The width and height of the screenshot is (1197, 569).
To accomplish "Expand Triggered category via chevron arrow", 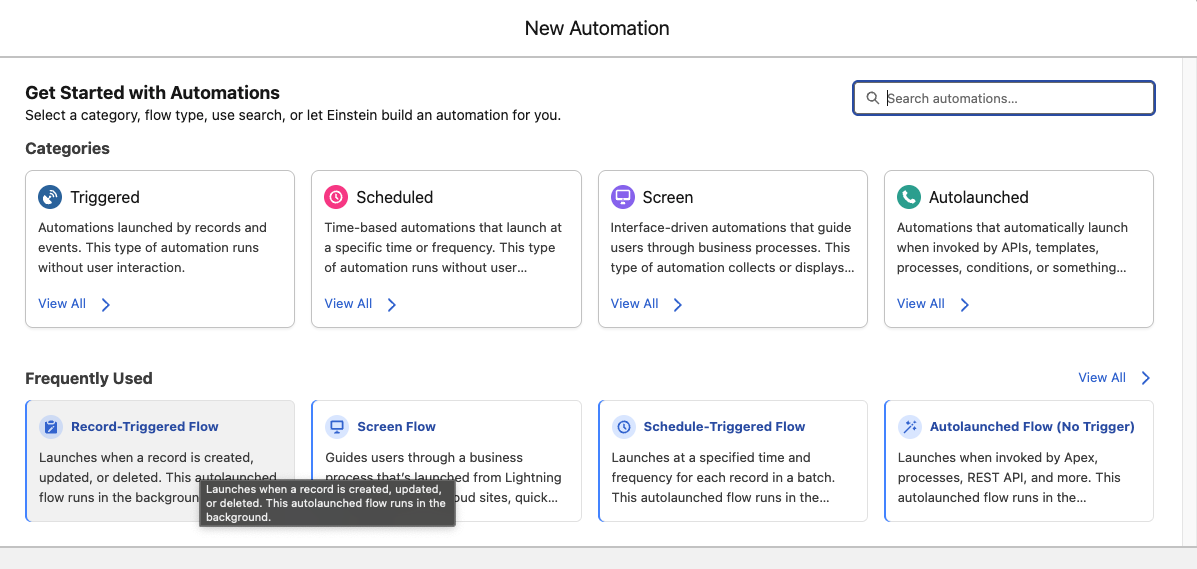I will tap(106, 305).
